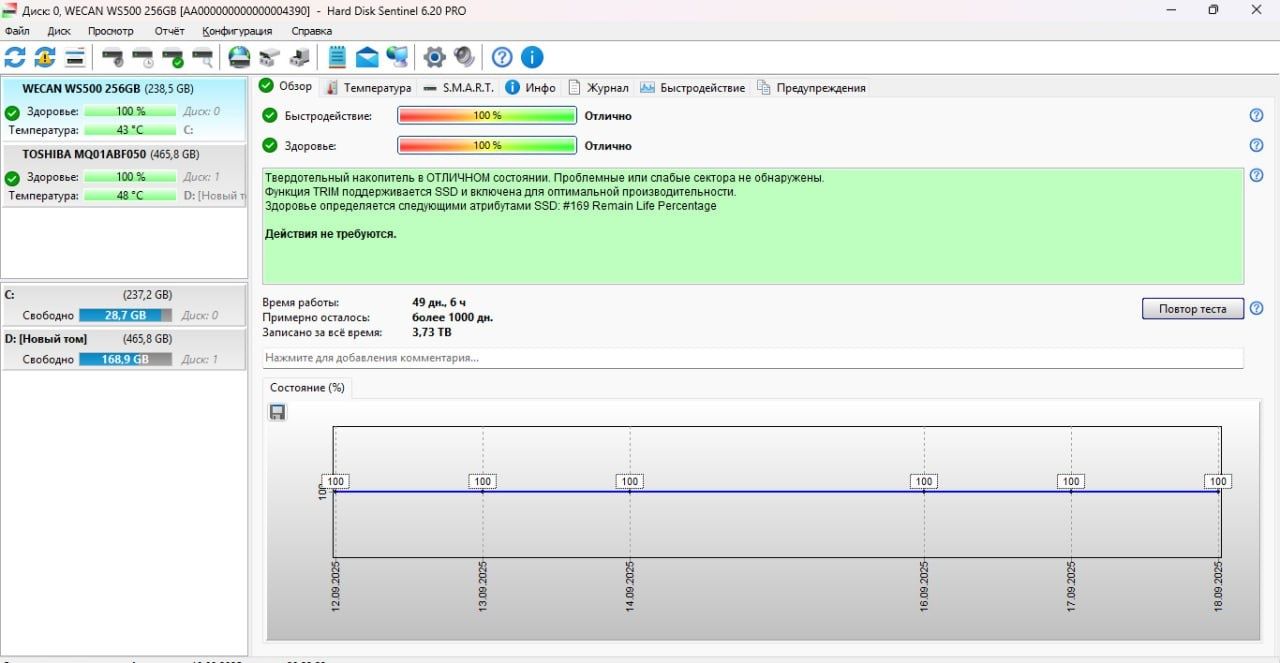Select the Состояние (%) chart tab
The image size is (1280, 663).
(307, 388)
